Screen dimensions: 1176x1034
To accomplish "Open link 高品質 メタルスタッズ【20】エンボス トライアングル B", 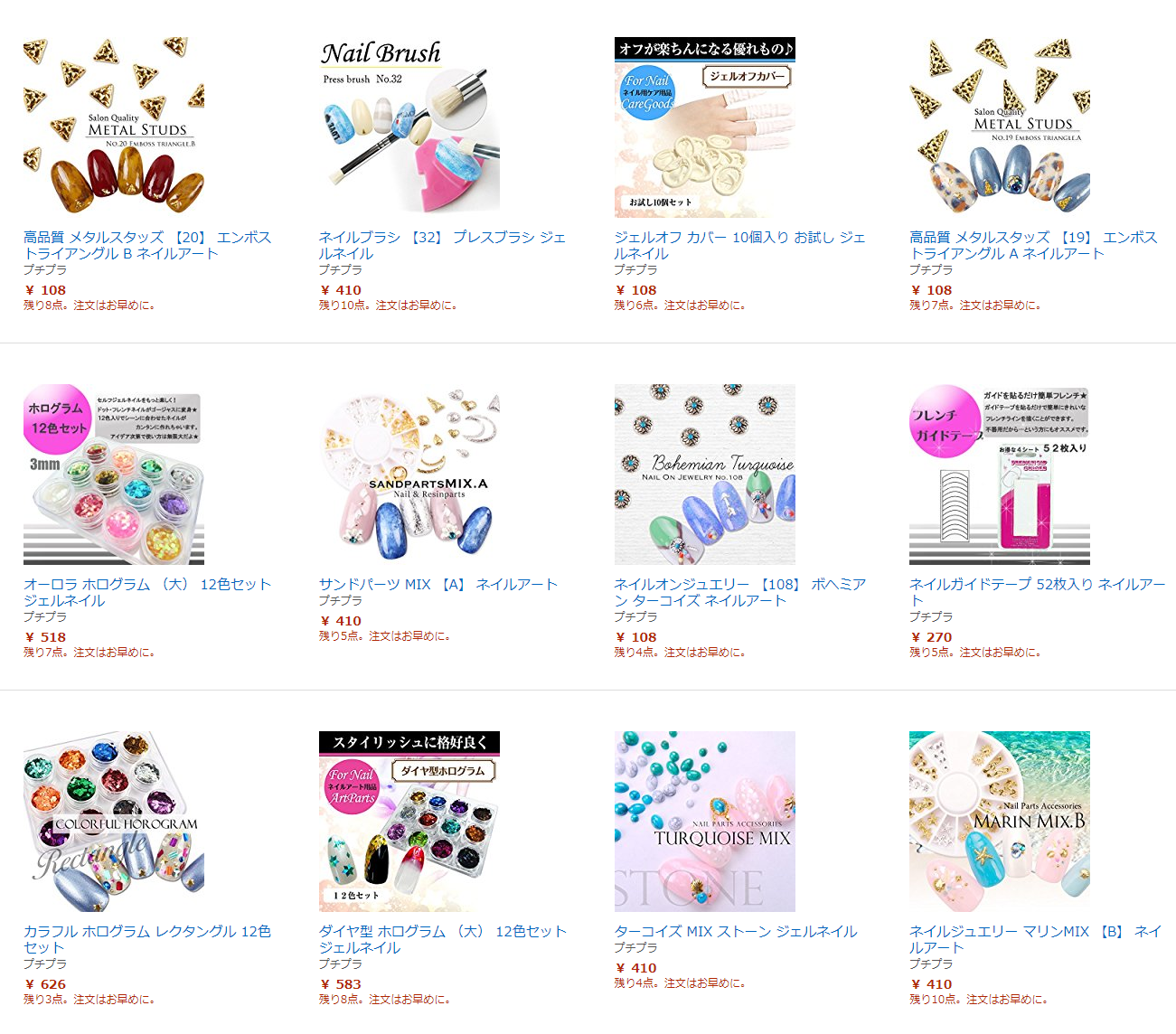I will click(147, 245).
